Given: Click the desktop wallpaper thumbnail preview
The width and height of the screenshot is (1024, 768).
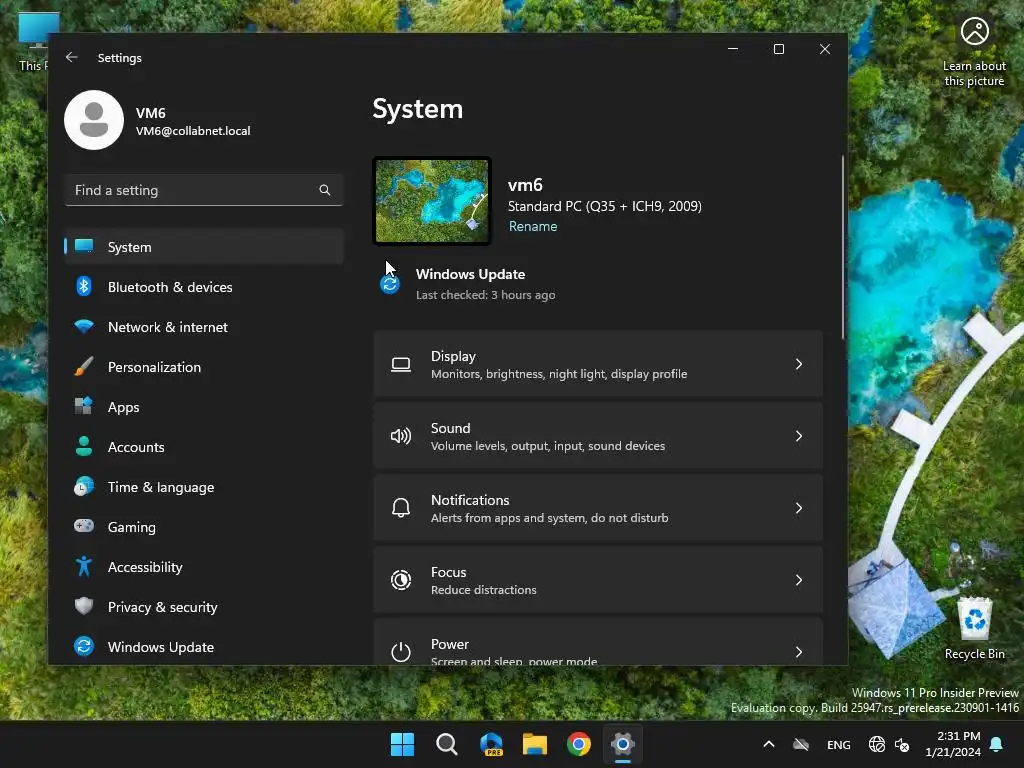Looking at the screenshot, I should [432, 201].
